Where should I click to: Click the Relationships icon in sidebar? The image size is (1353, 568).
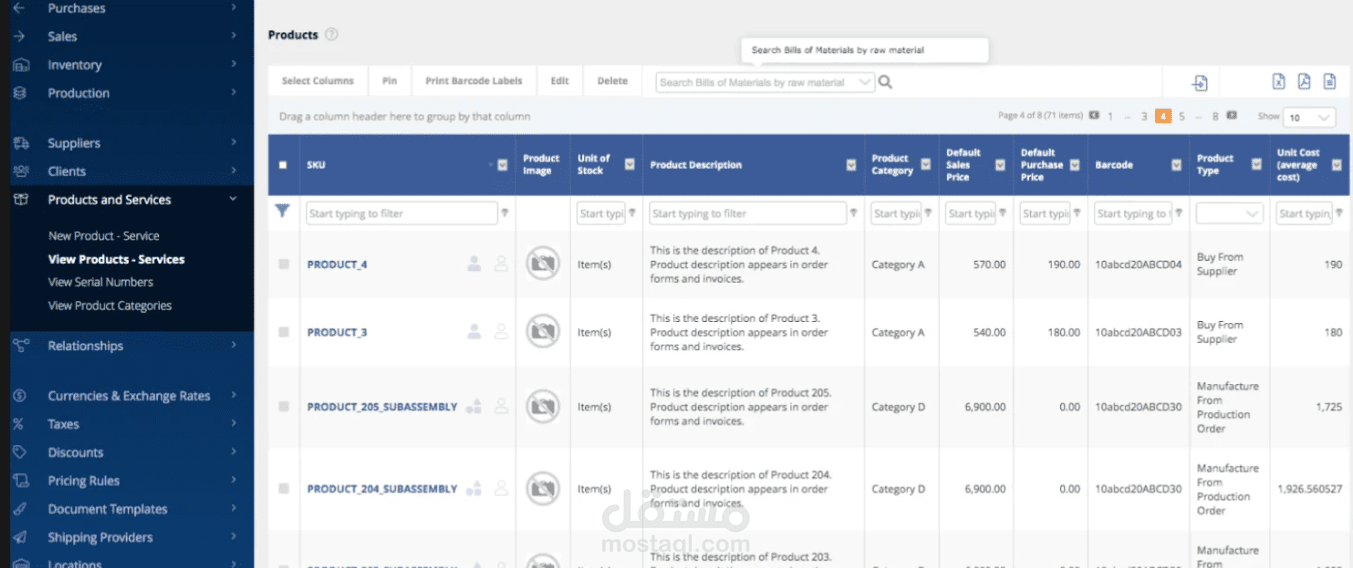[x=20, y=345]
